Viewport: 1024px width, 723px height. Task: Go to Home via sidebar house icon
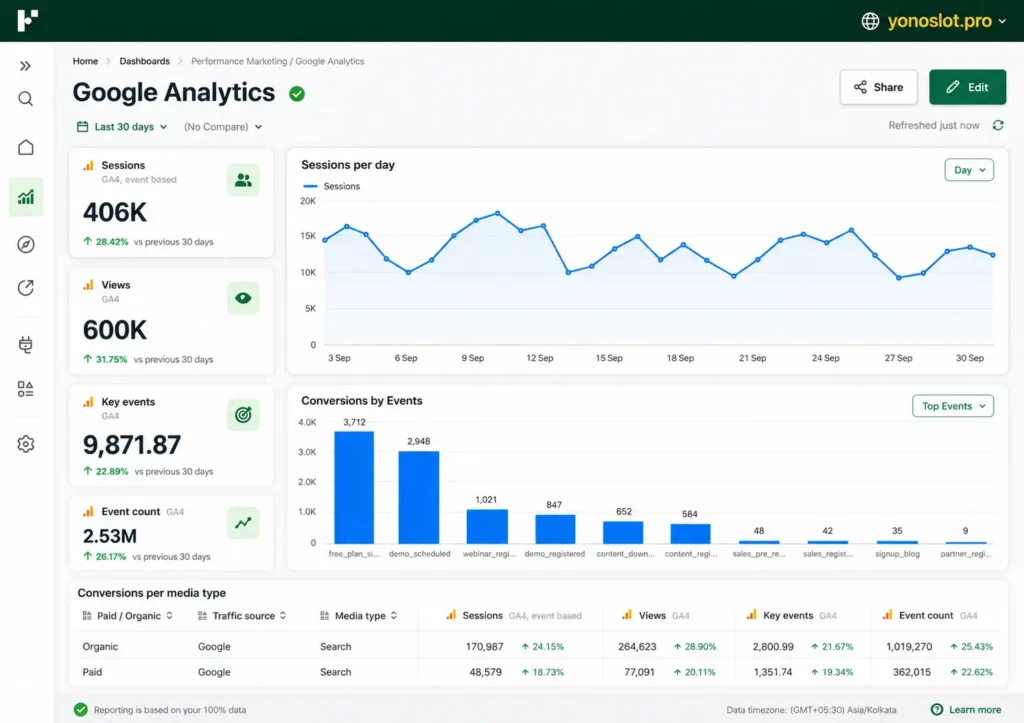pos(25,148)
